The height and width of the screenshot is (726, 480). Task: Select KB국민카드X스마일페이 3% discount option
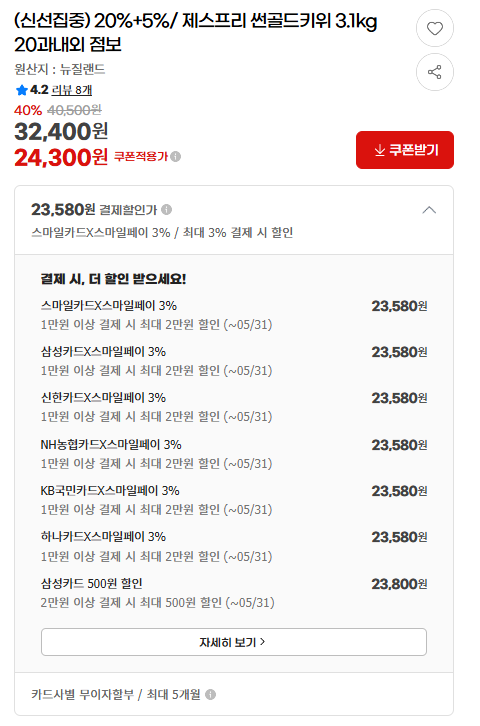point(234,500)
